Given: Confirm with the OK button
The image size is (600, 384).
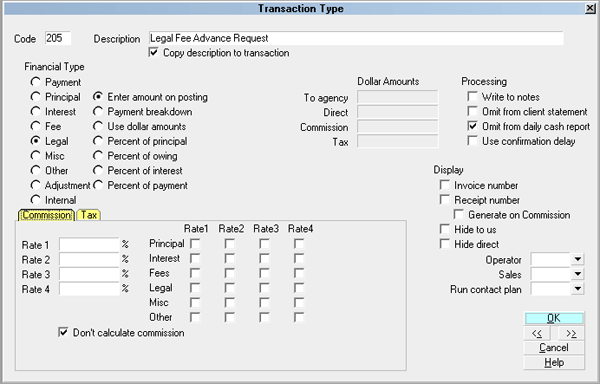Looking at the screenshot, I should (x=554, y=318).
